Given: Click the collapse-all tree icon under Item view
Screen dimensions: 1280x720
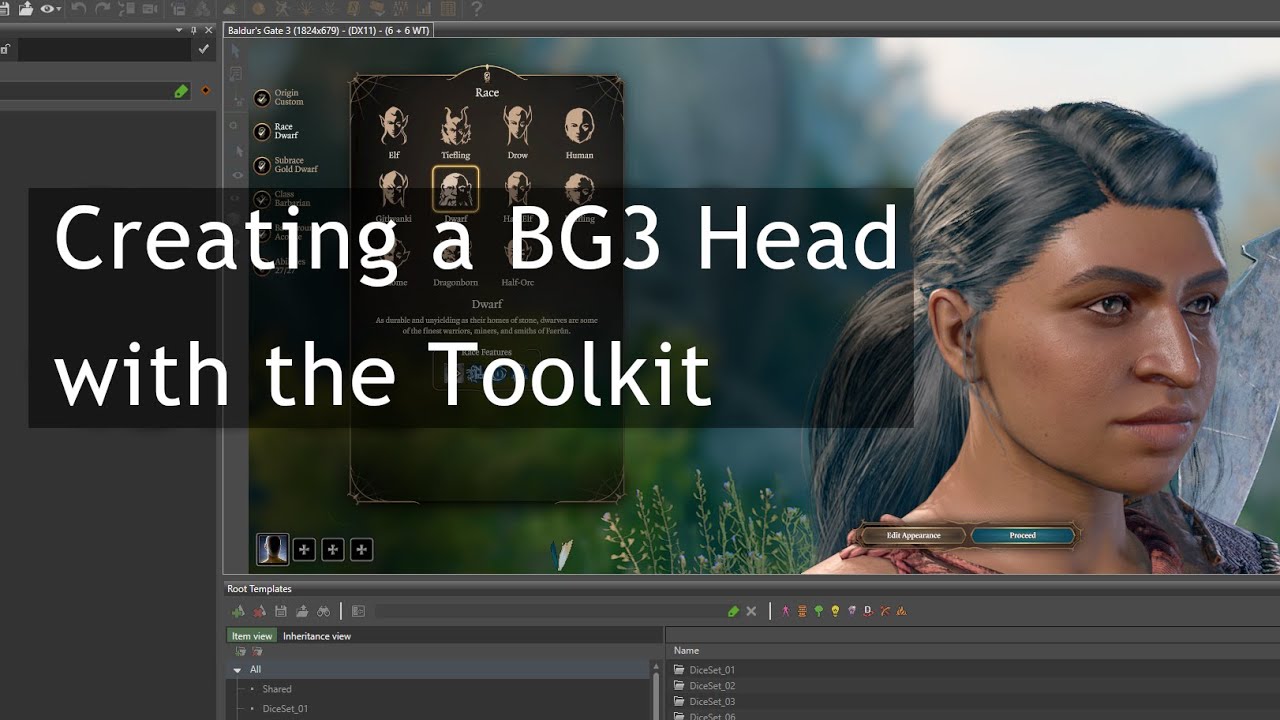Looking at the screenshot, I should 257,652.
